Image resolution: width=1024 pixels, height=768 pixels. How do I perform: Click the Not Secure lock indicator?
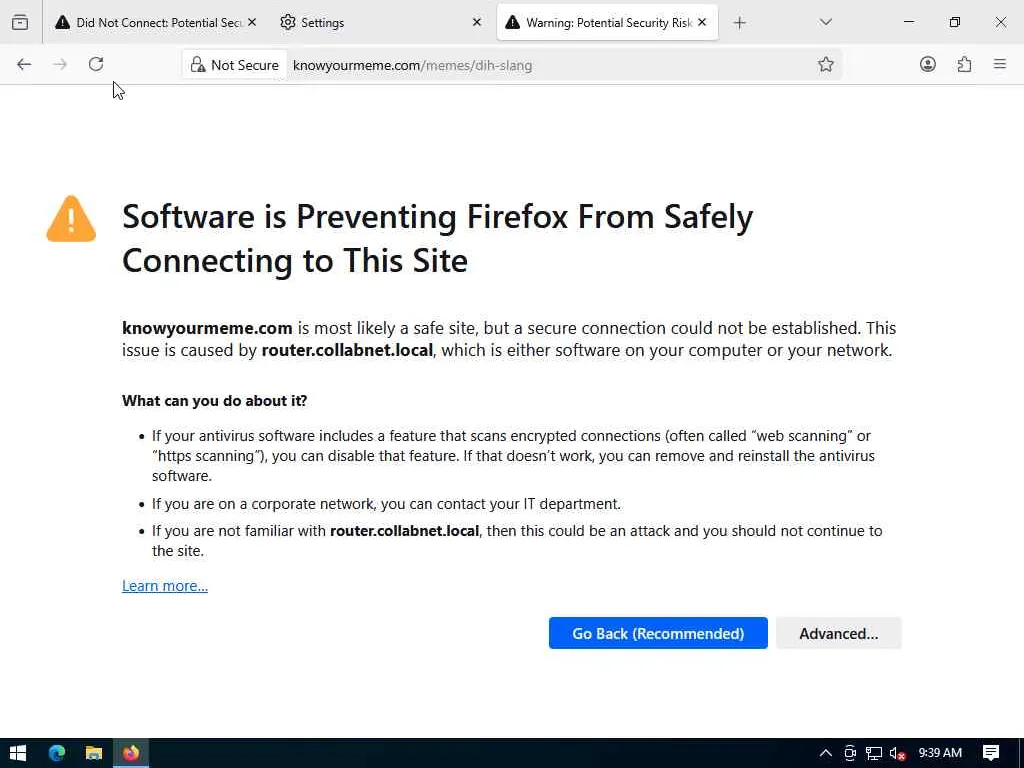pos(235,65)
